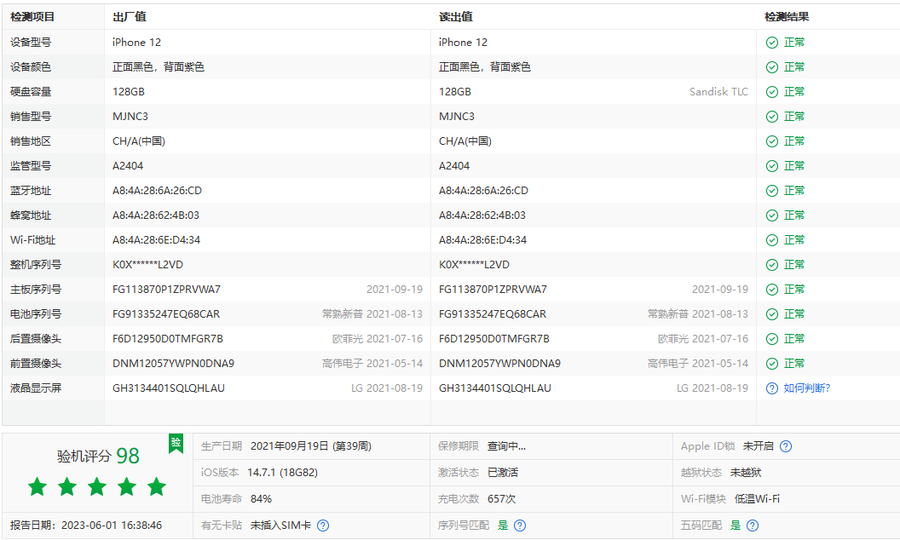Image resolution: width=900 pixels, height=540 pixels.
Task: Click the 出厂值 蓝牙地址 A8:4A:28:6A:26:CD
Action: tap(157, 191)
